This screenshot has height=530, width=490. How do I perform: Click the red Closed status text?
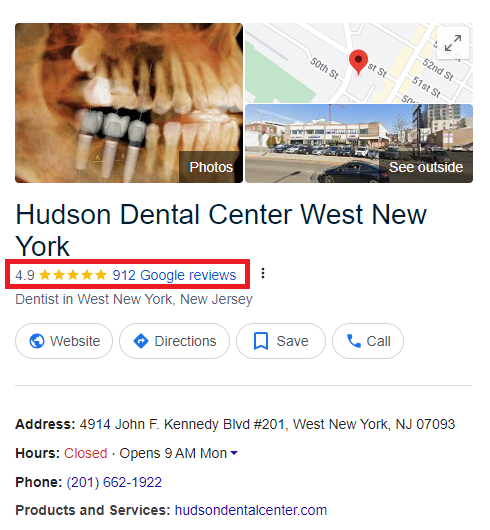(85, 453)
